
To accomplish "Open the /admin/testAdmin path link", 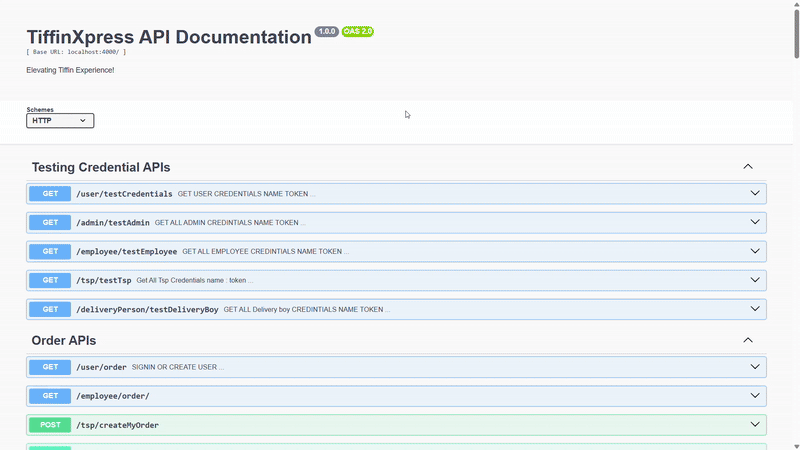I will [x=113, y=222].
